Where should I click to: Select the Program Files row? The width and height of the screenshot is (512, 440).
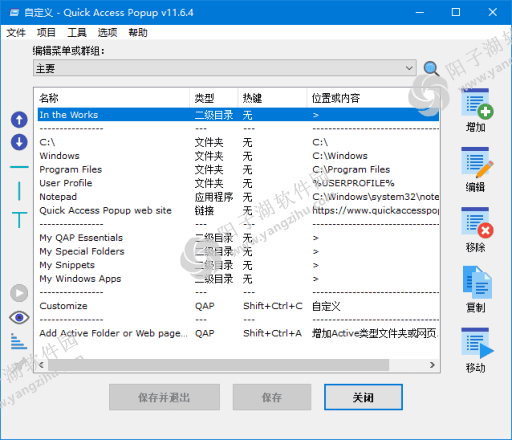coord(238,170)
